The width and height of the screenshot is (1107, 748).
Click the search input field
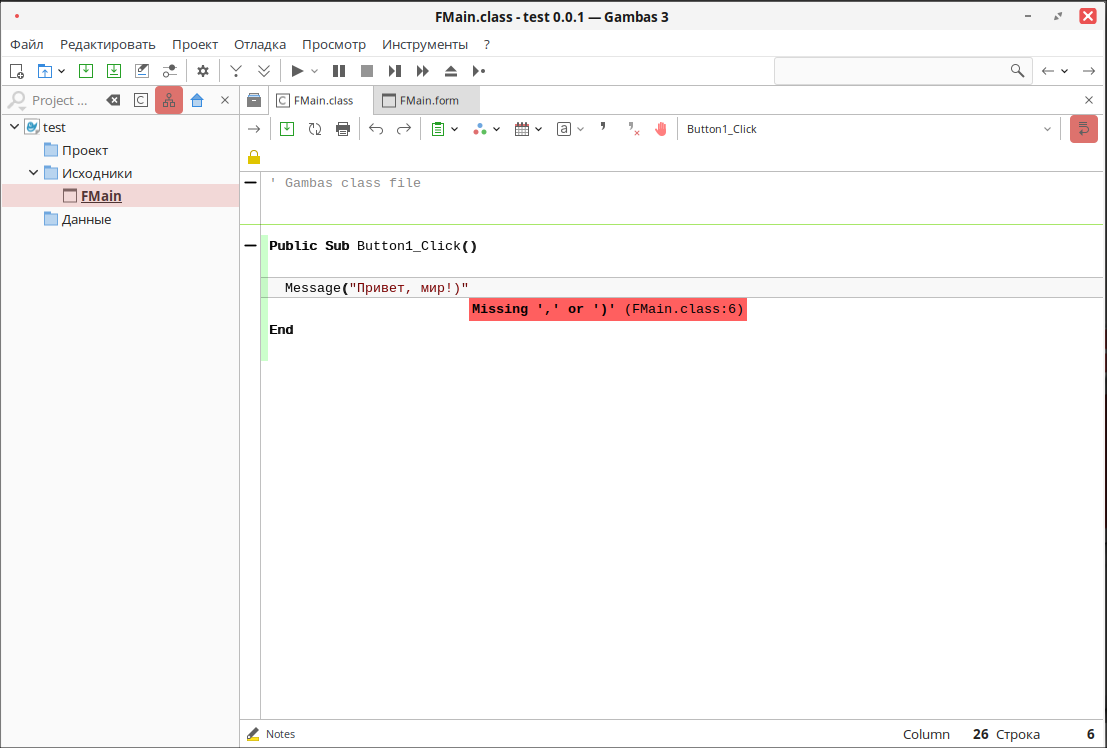click(890, 71)
